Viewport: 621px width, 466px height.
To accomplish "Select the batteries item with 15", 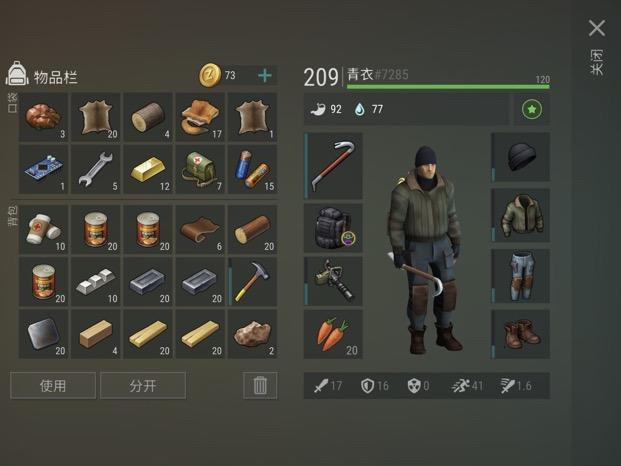I will (x=253, y=169).
